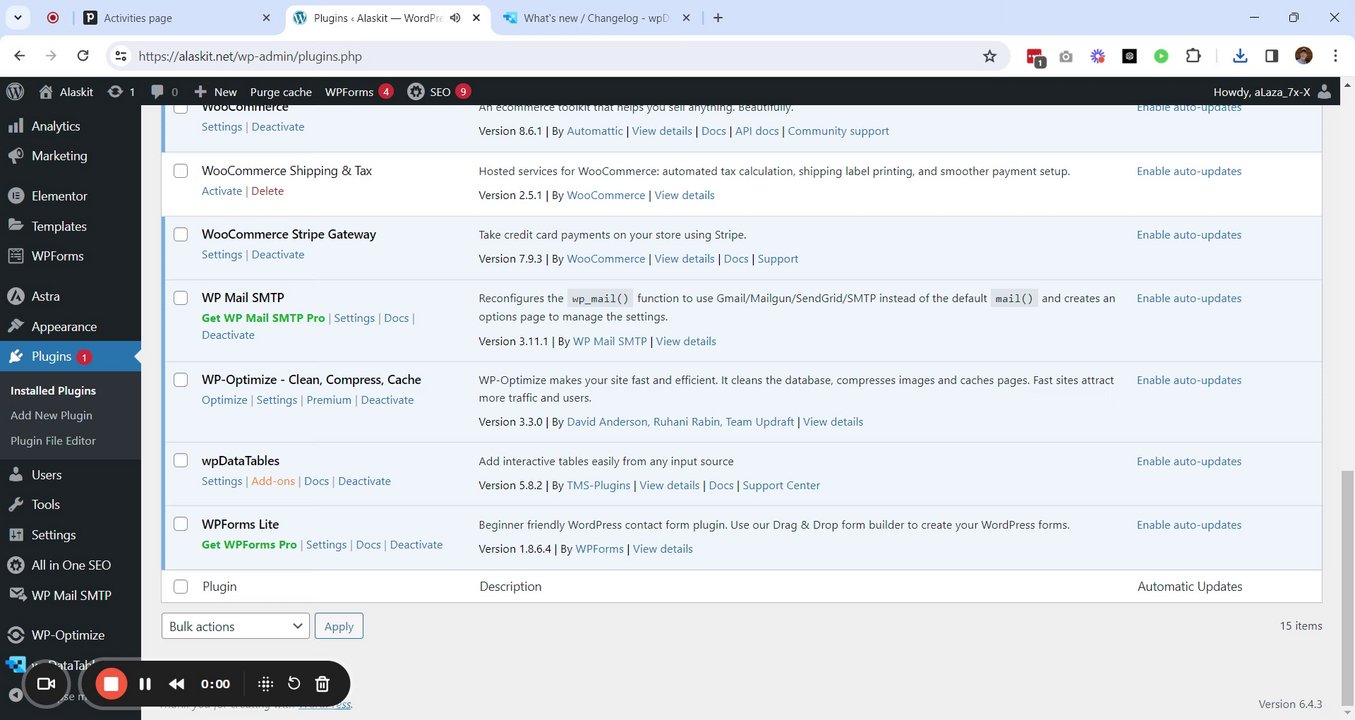Select the WooCommerce Shipping & Tax checkbox
The image size is (1355, 720).
(181, 171)
